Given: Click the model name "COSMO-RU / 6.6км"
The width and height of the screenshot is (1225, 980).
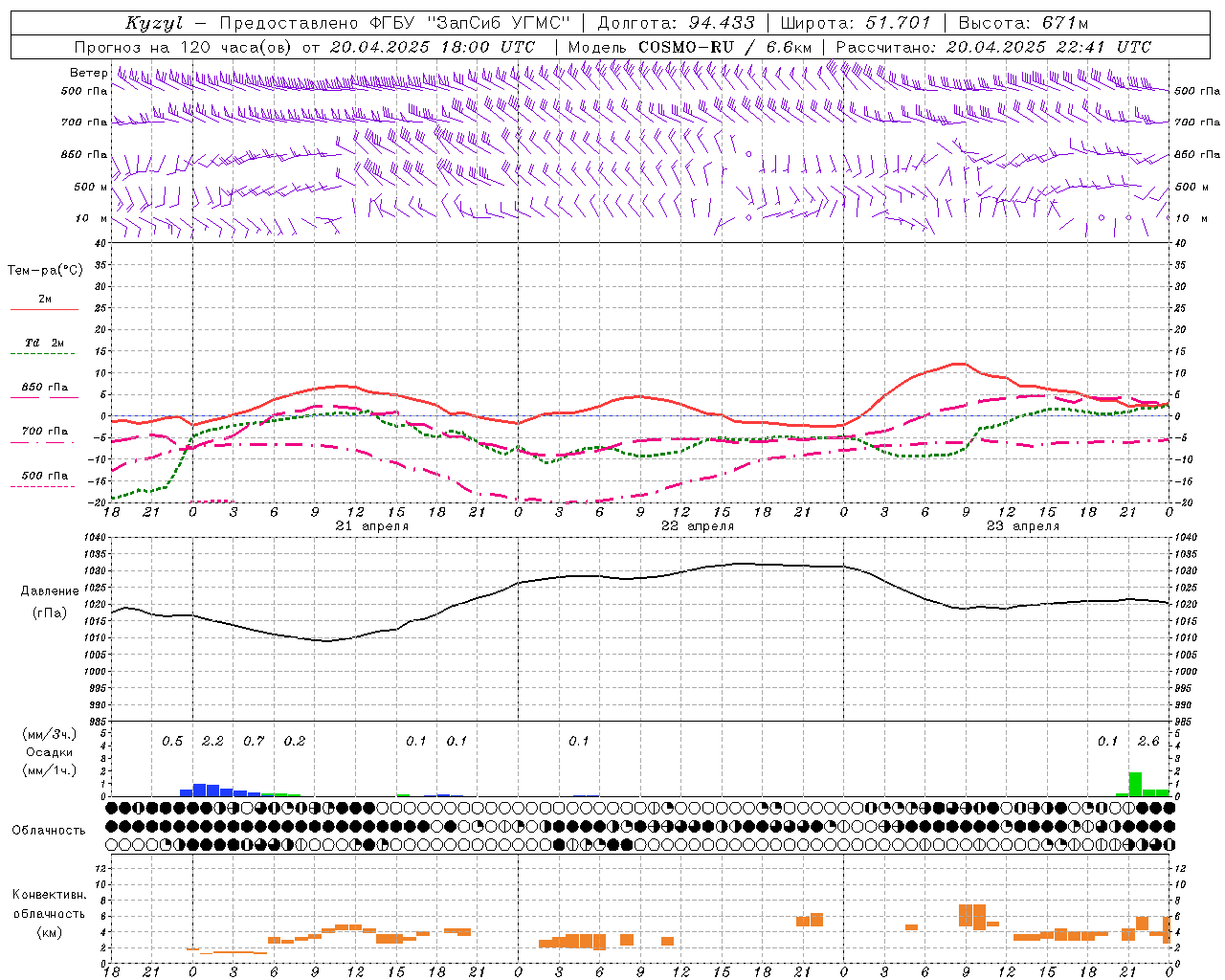Looking at the screenshot, I should (724, 47).
